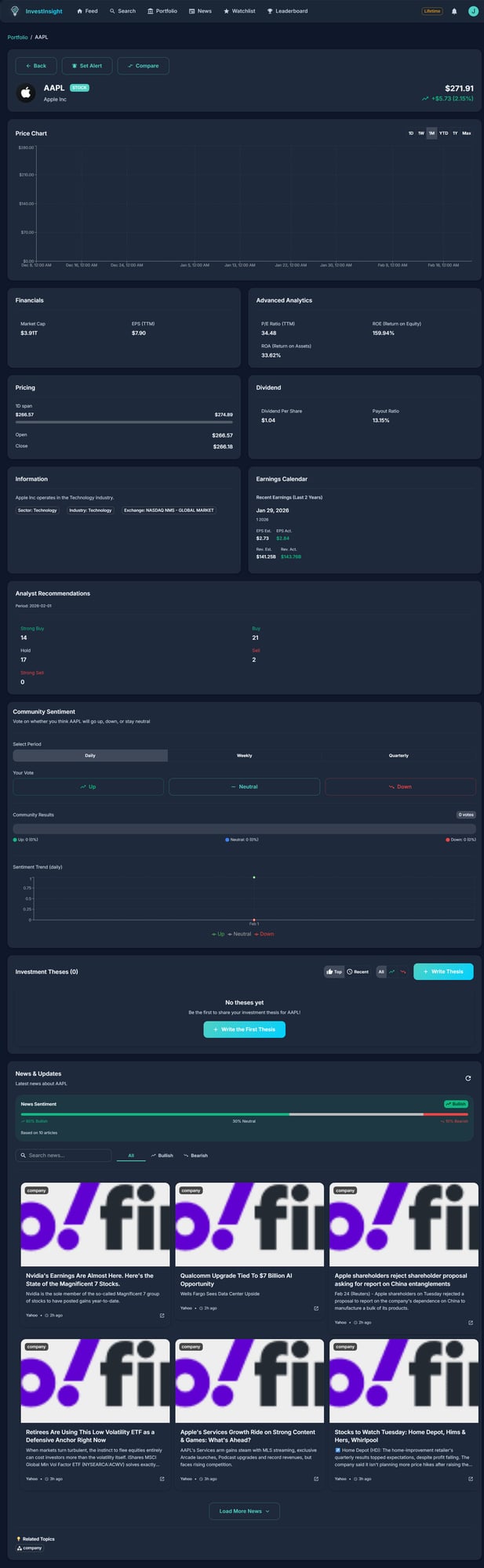The image size is (484, 1568).
Task: Click Write the First Thesis button
Action: [244, 1029]
